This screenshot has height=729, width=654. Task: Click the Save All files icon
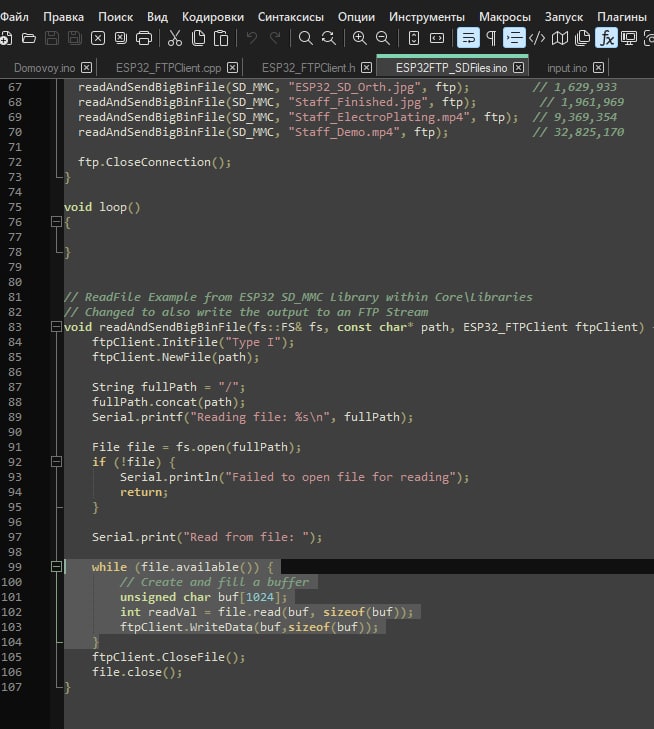[74, 38]
